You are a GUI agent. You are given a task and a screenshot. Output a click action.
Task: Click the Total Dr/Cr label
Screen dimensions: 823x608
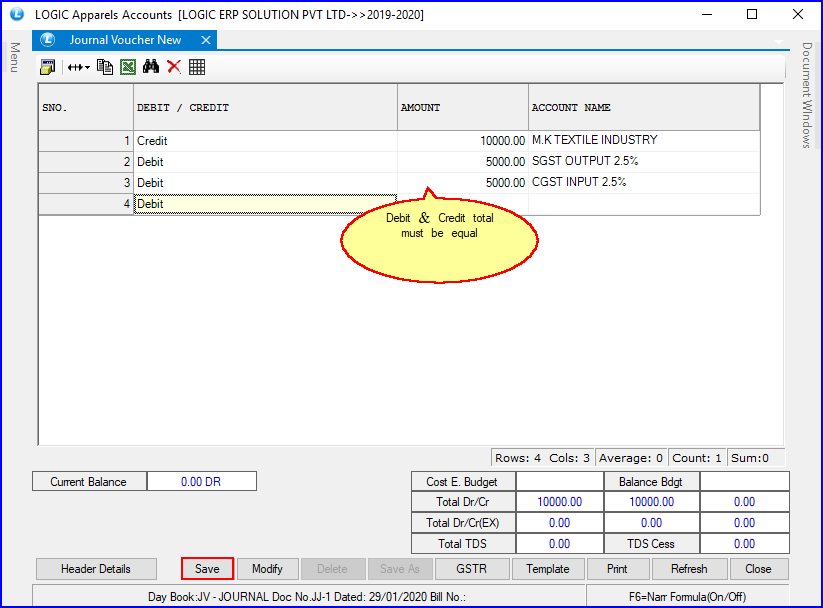click(463, 502)
